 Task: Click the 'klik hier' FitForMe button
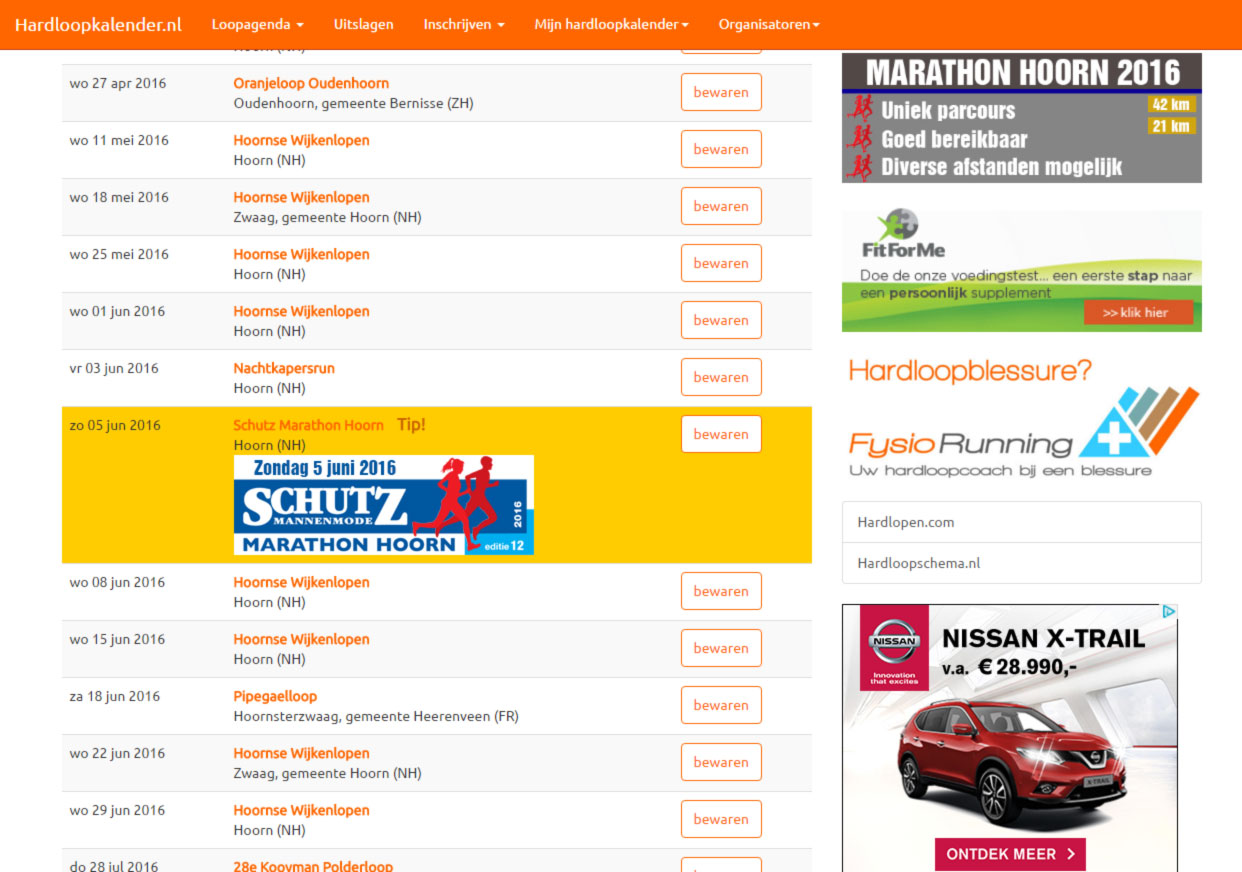point(1138,313)
